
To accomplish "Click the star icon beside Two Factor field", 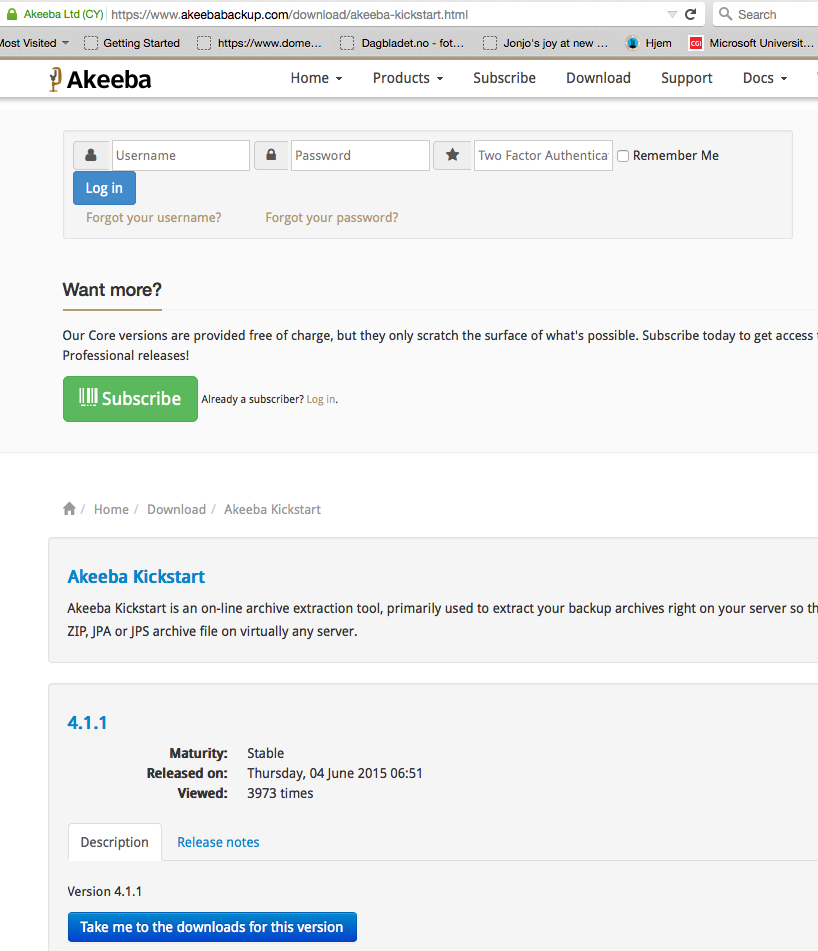I will 452,155.
